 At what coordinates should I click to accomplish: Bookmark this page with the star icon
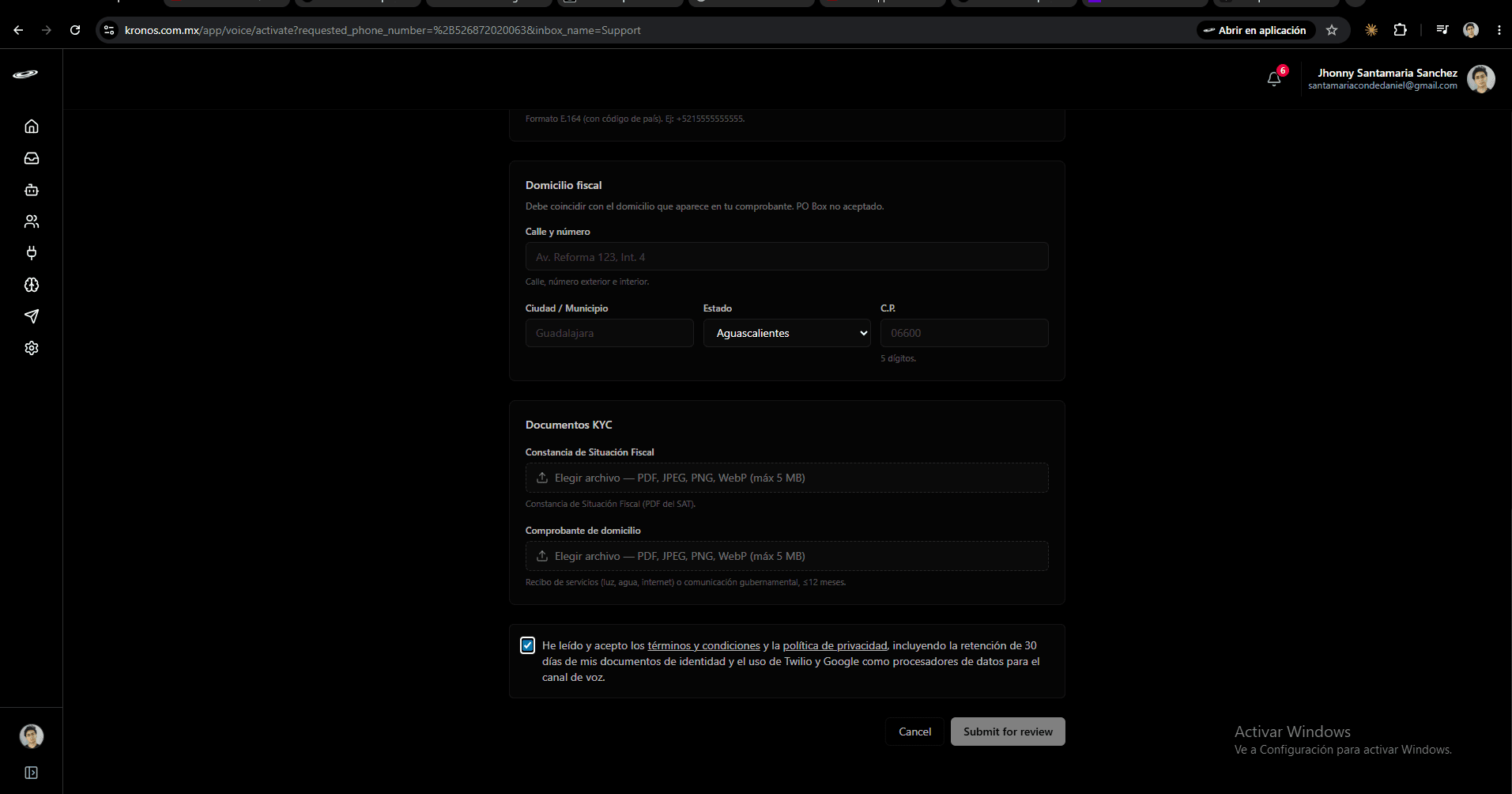click(1332, 30)
